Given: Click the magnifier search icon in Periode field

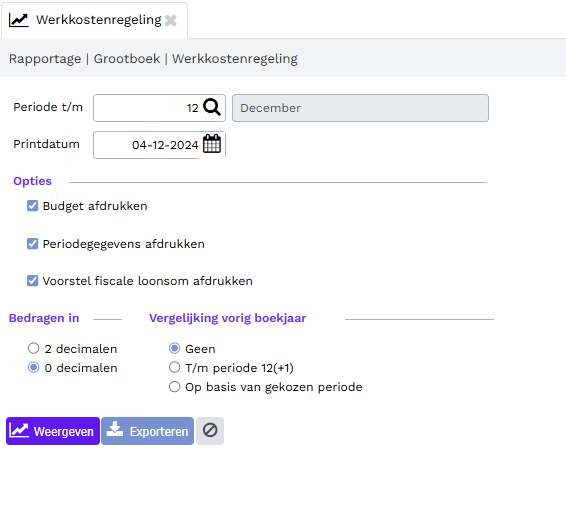Looking at the screenshot, I should [x=212, y=108].
